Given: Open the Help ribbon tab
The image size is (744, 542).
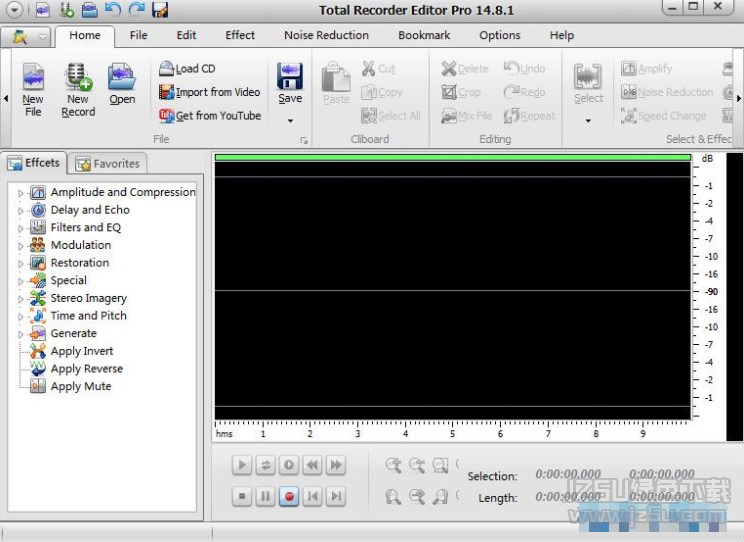Looking at the screenshot, I should (x=562, y=36).
